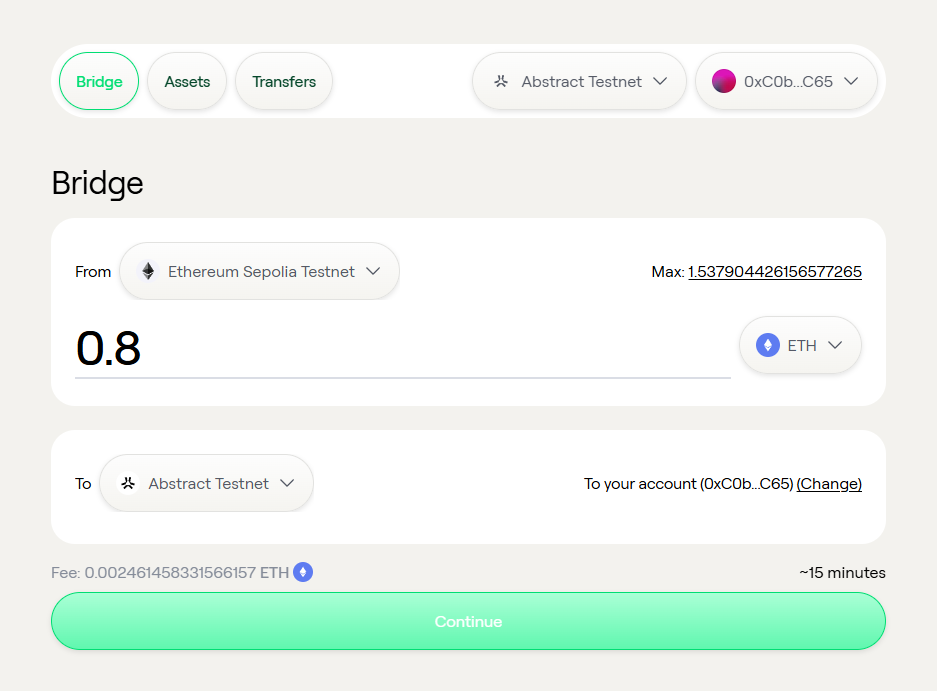Click the Abstract icon in To selector
Viewport: 937px width, 691px height.
pos(128,484)
